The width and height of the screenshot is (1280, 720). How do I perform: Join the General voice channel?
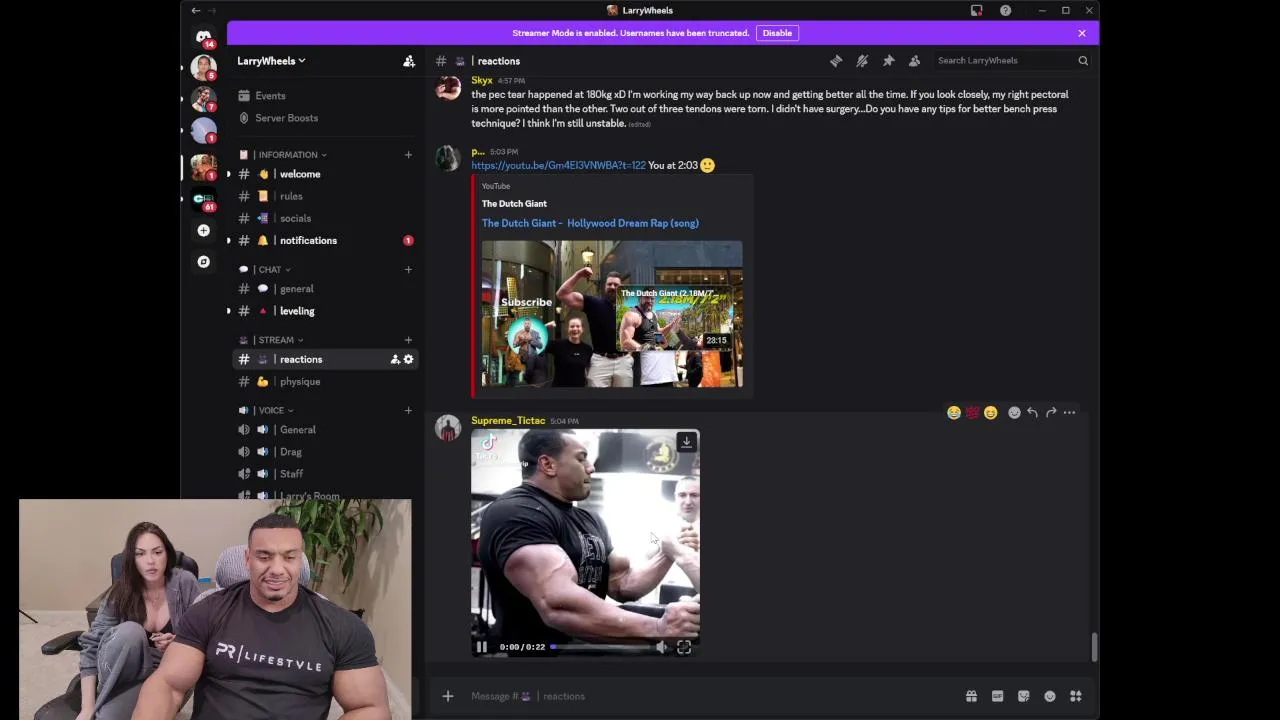pos(325,430)
